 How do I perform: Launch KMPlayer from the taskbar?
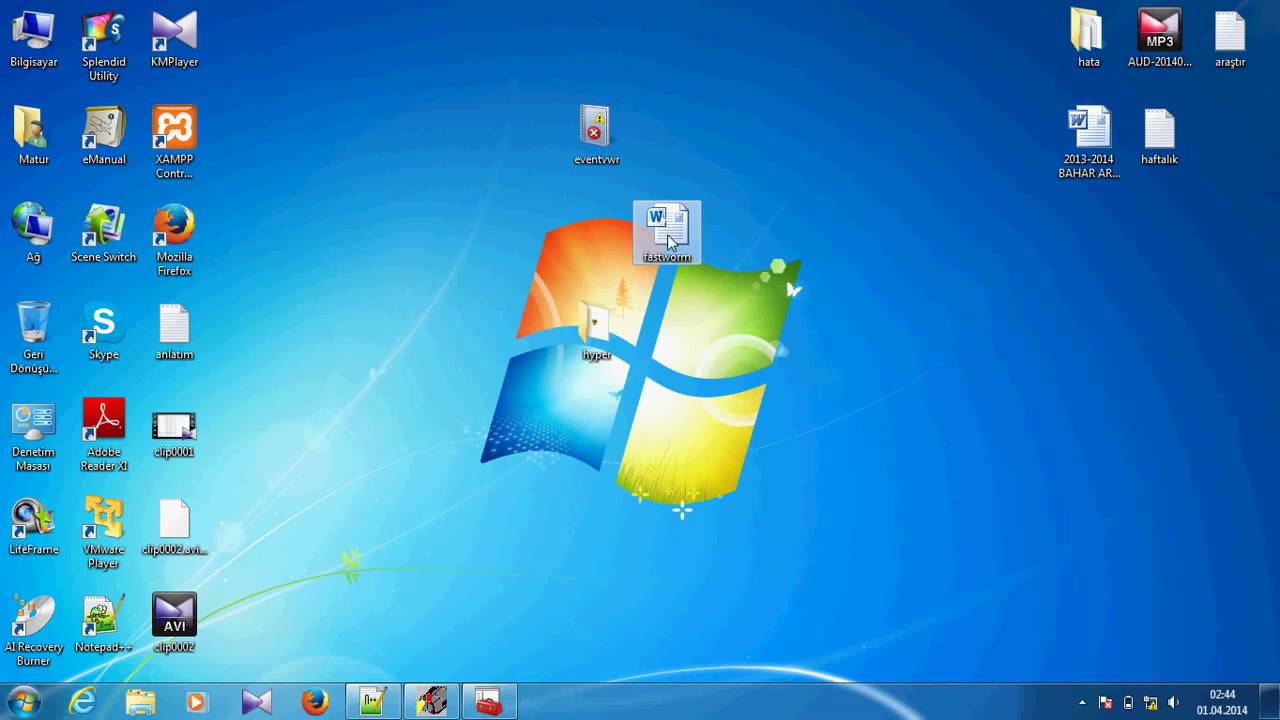(x=256, y=702)
